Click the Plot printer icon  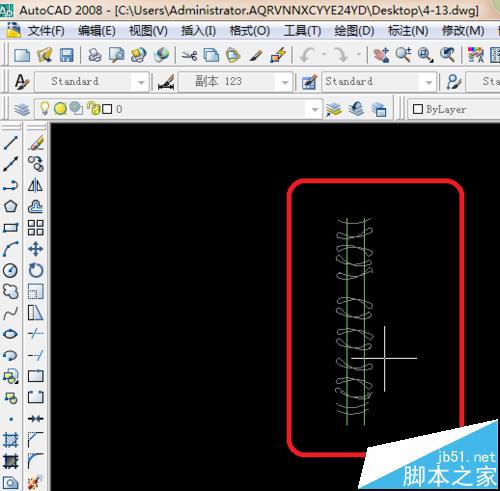[95, 55]
